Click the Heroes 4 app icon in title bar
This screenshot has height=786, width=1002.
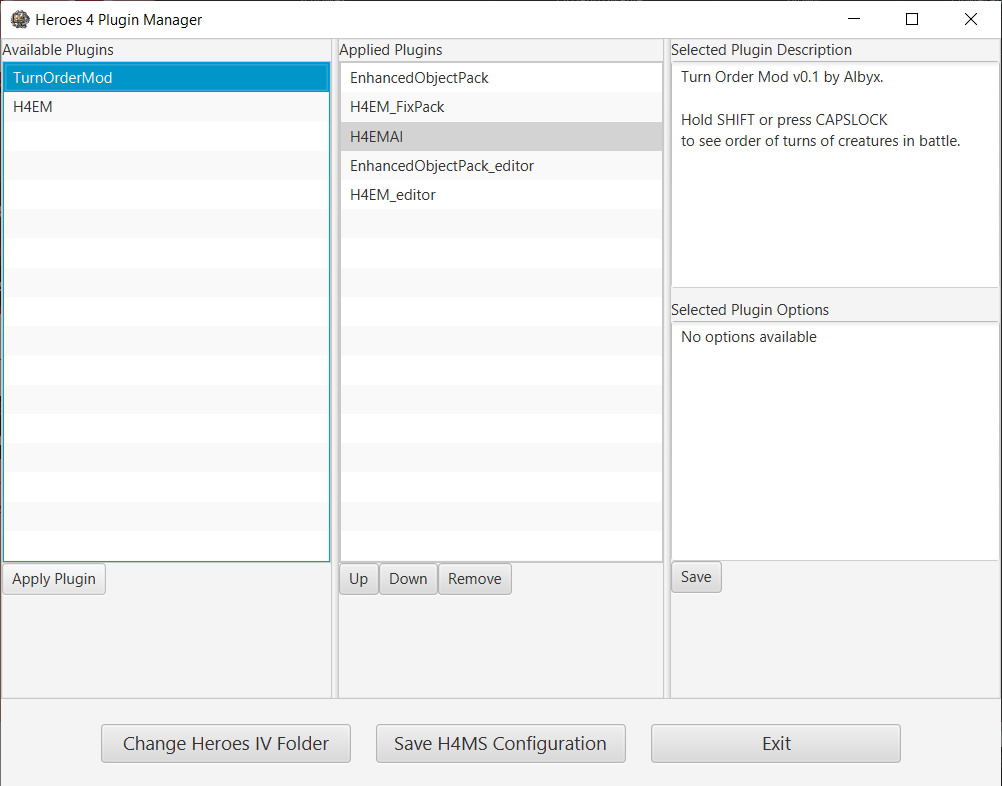point(20,19)
